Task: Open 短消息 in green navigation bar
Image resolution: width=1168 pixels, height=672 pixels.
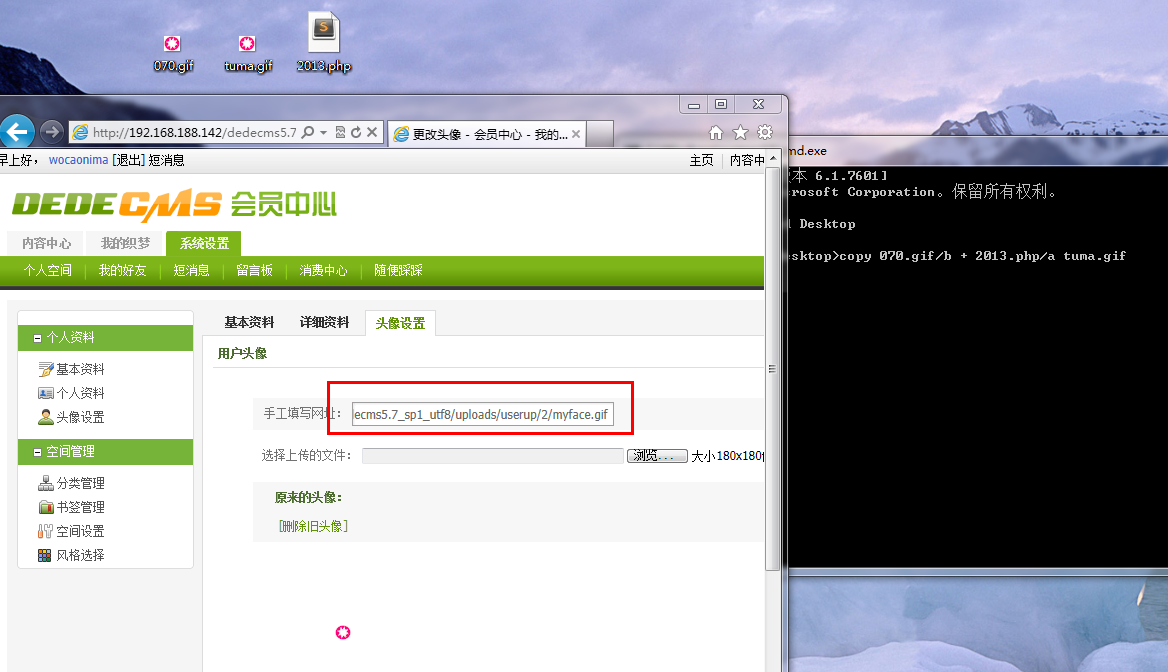Action: 191,270
